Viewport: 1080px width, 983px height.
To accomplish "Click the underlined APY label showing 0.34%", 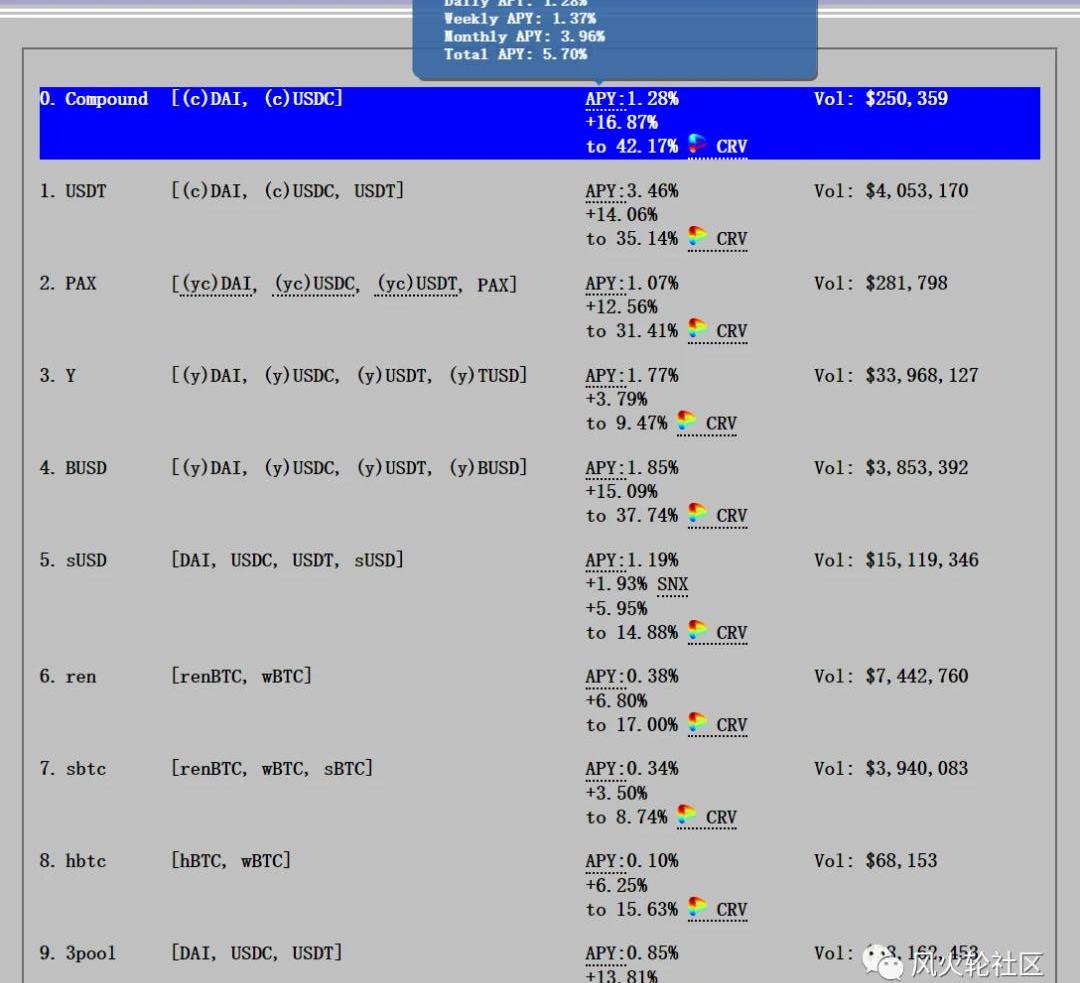I will (605, 769).
